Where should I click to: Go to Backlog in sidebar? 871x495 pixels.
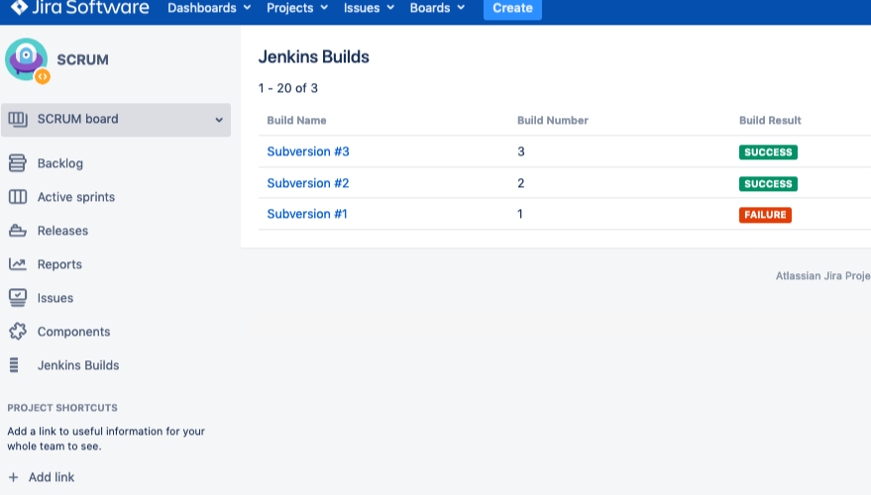click(x=60, y=163)
